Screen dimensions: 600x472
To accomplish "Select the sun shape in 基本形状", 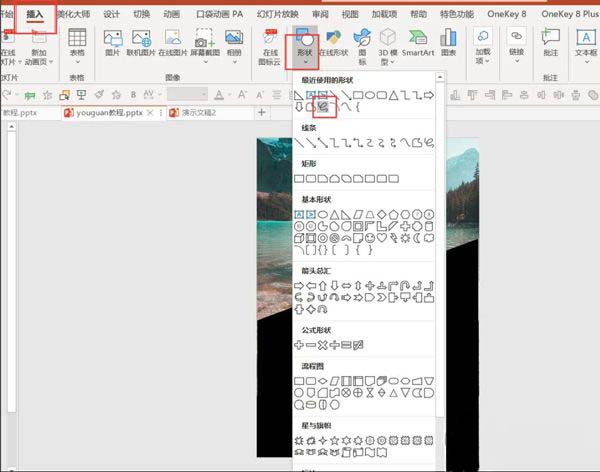I will click(x=405, y=238).
